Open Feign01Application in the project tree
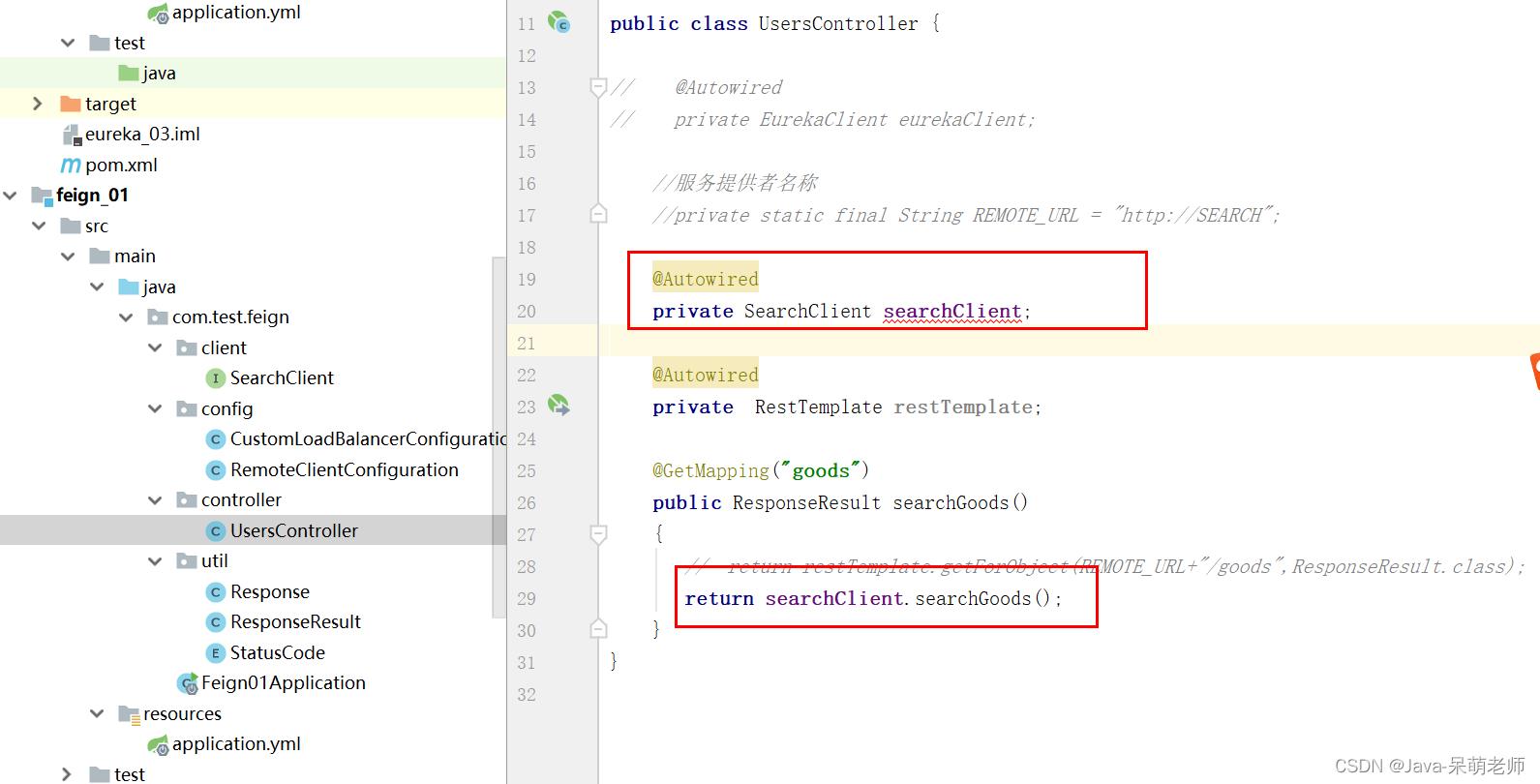Viewport: 1540px width, 784px height. point(284,683)
